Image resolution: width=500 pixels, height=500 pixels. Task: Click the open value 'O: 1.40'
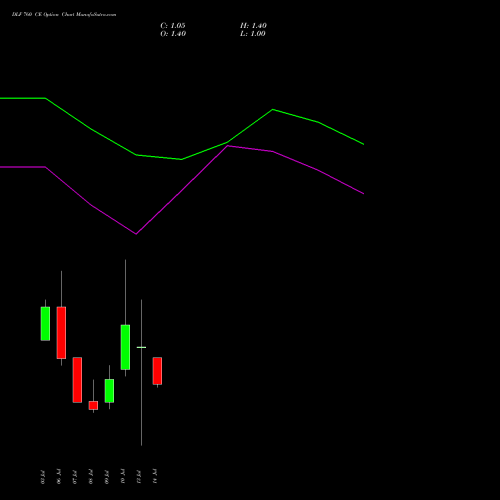[x=173, y=34]
